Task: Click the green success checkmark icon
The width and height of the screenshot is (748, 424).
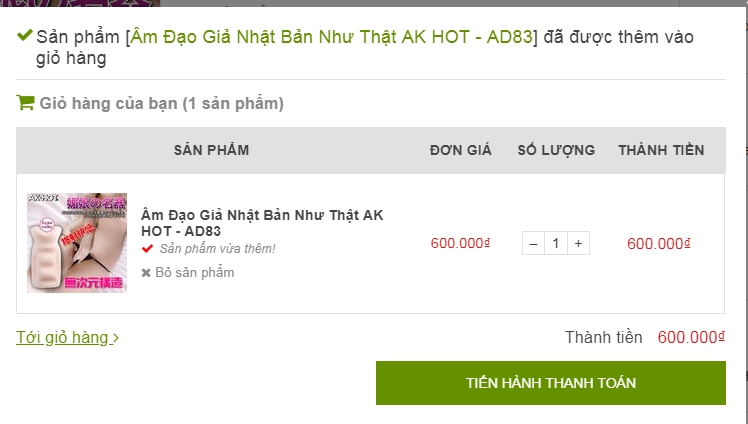Action: click(x=24, y=38)
